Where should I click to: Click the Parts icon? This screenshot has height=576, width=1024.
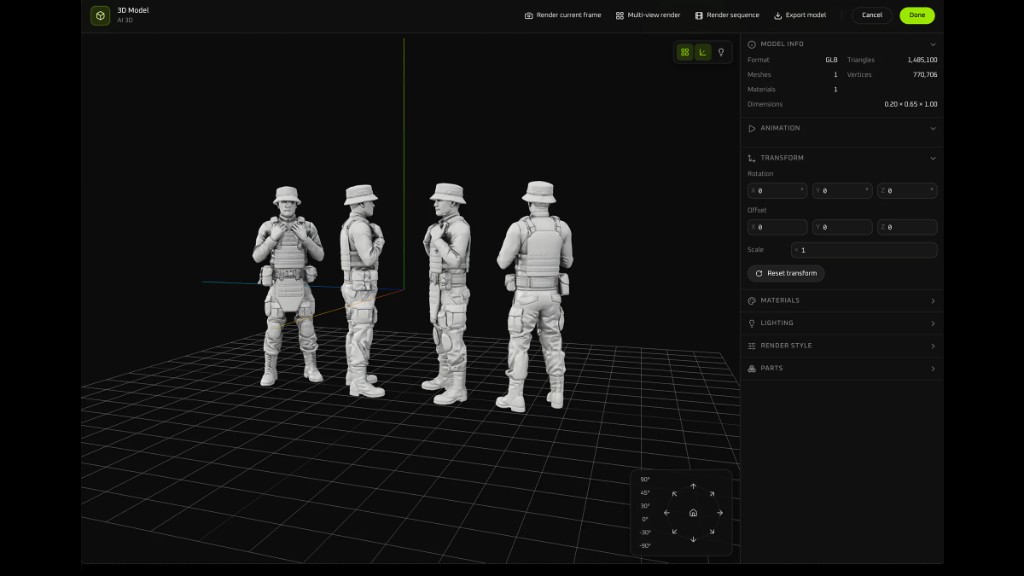[x=752, y=368]
